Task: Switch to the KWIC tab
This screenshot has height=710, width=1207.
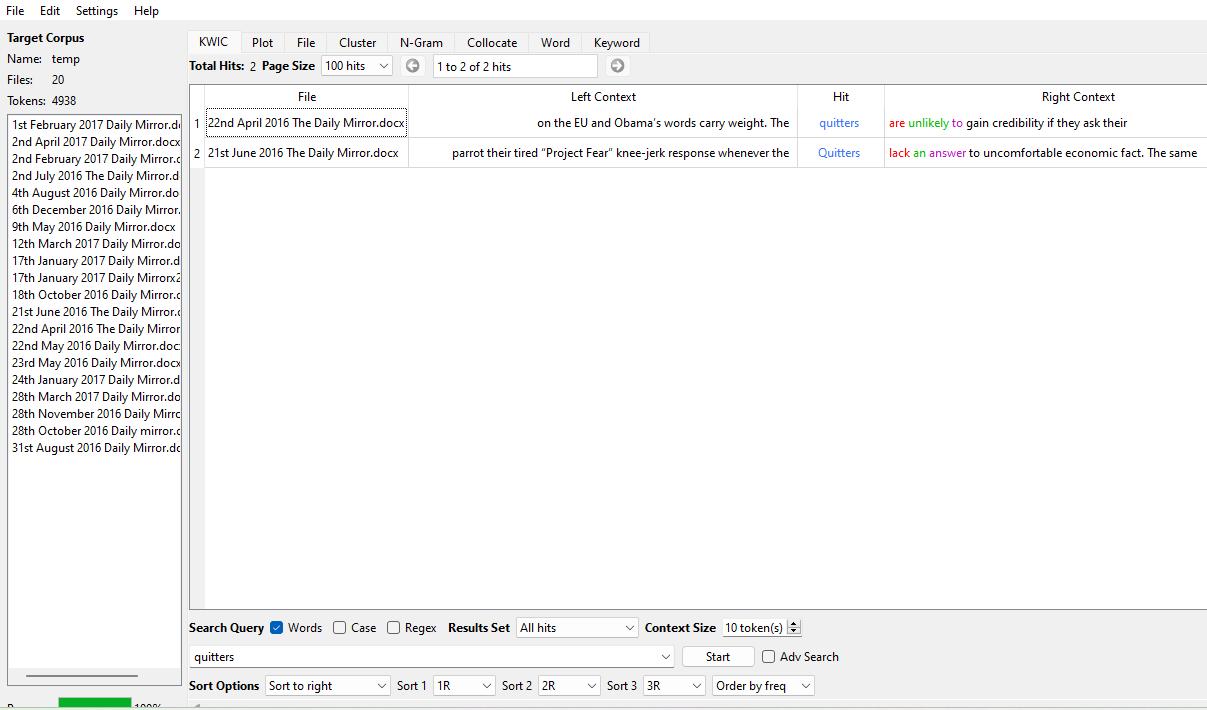Action: [x=213, y=42]
